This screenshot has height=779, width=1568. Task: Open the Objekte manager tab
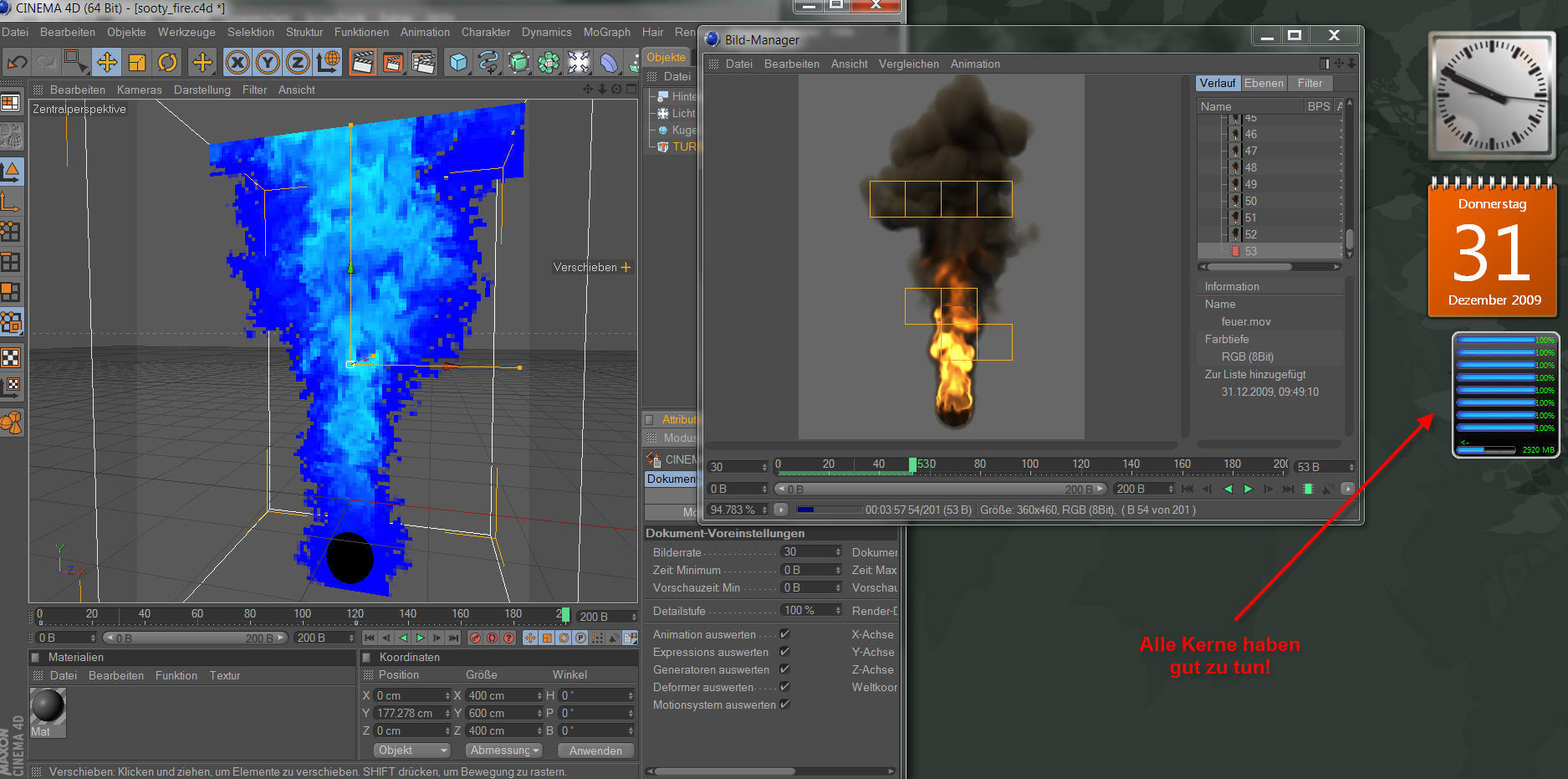click(x=667, y=58)
